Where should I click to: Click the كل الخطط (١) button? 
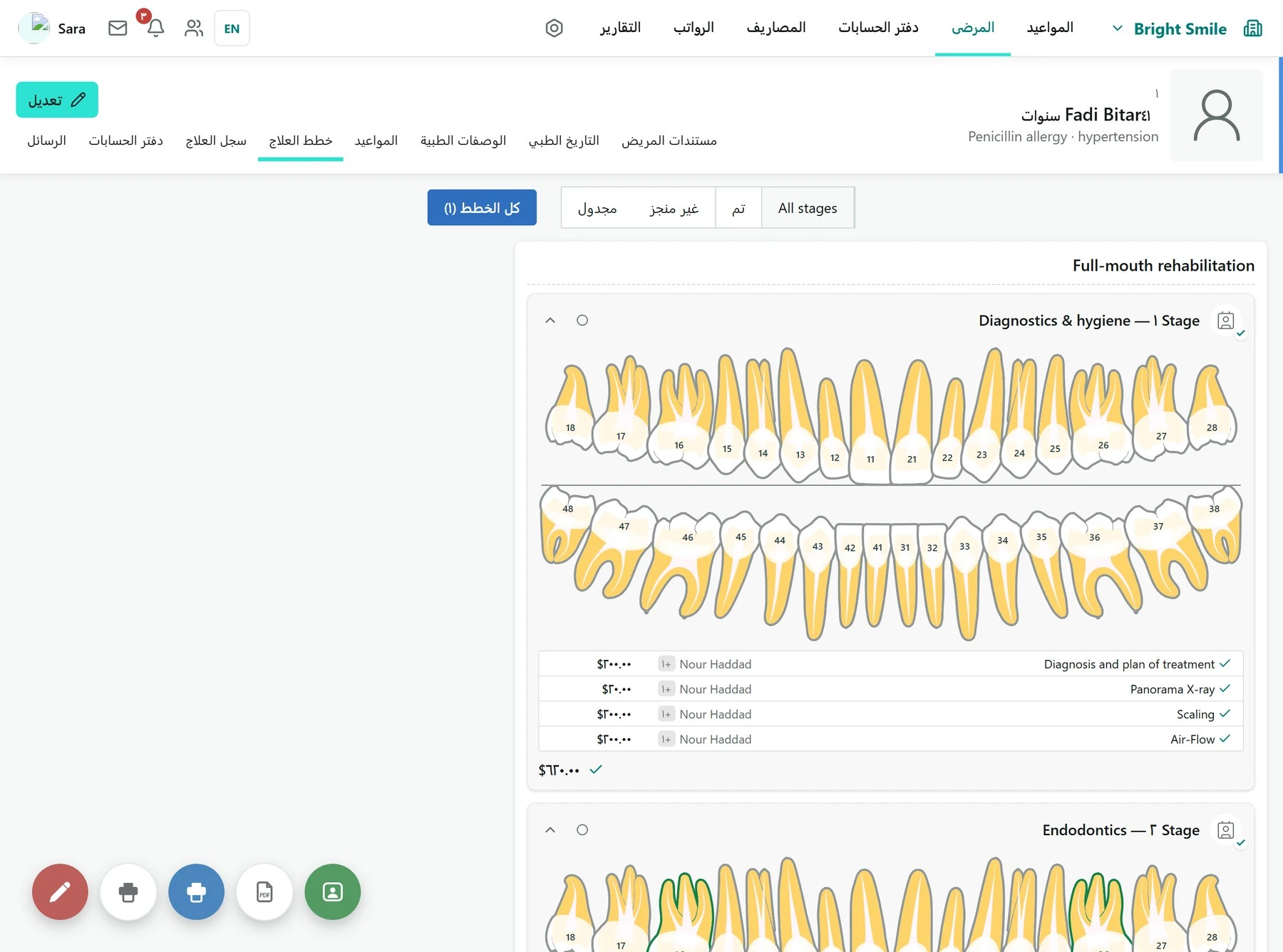[x=482, y=207]
